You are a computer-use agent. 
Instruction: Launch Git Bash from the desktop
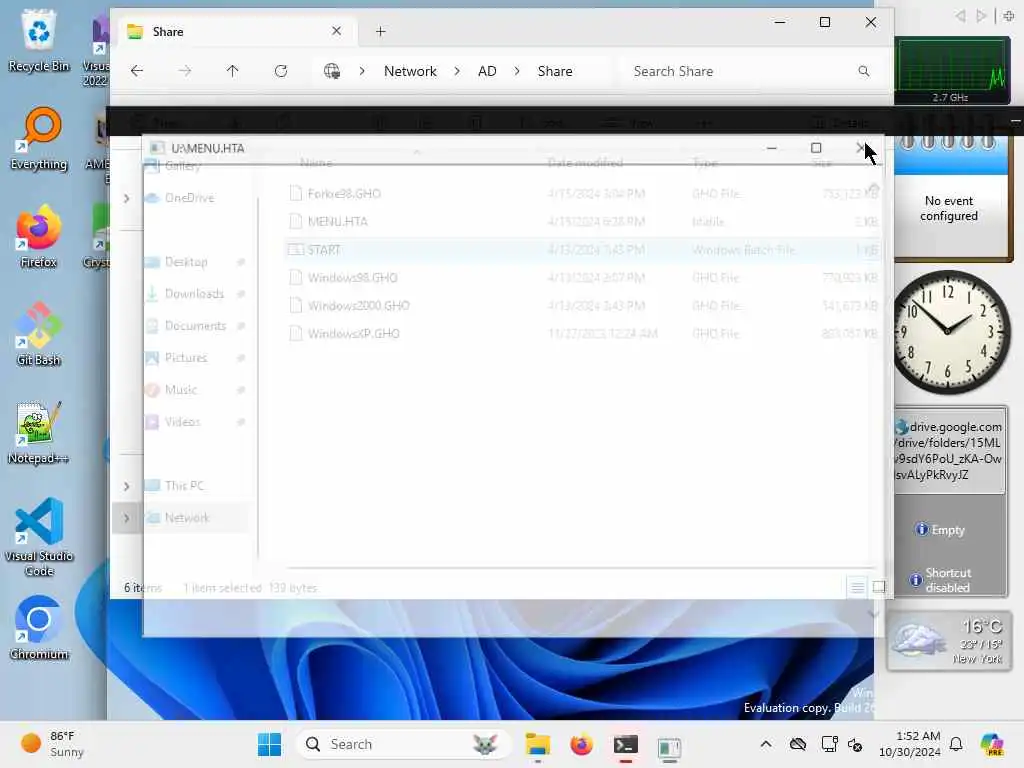pos(39,334)
